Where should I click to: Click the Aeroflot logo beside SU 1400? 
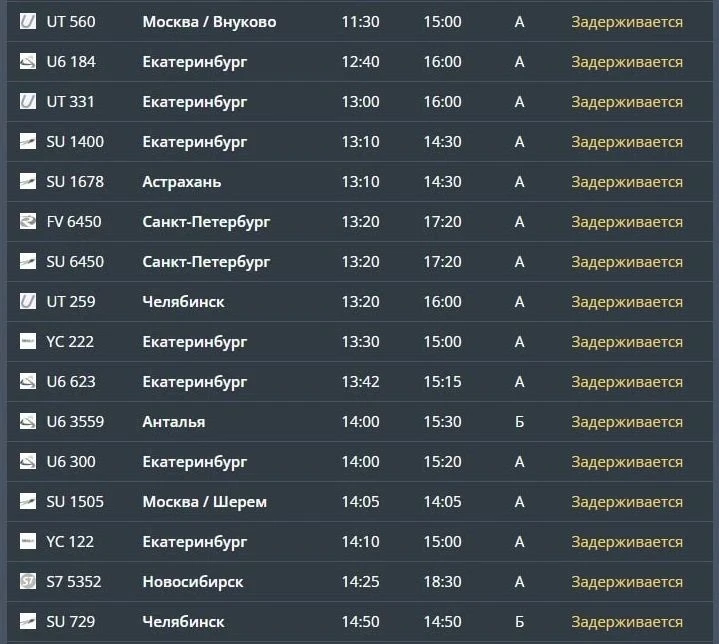[28, 141]
